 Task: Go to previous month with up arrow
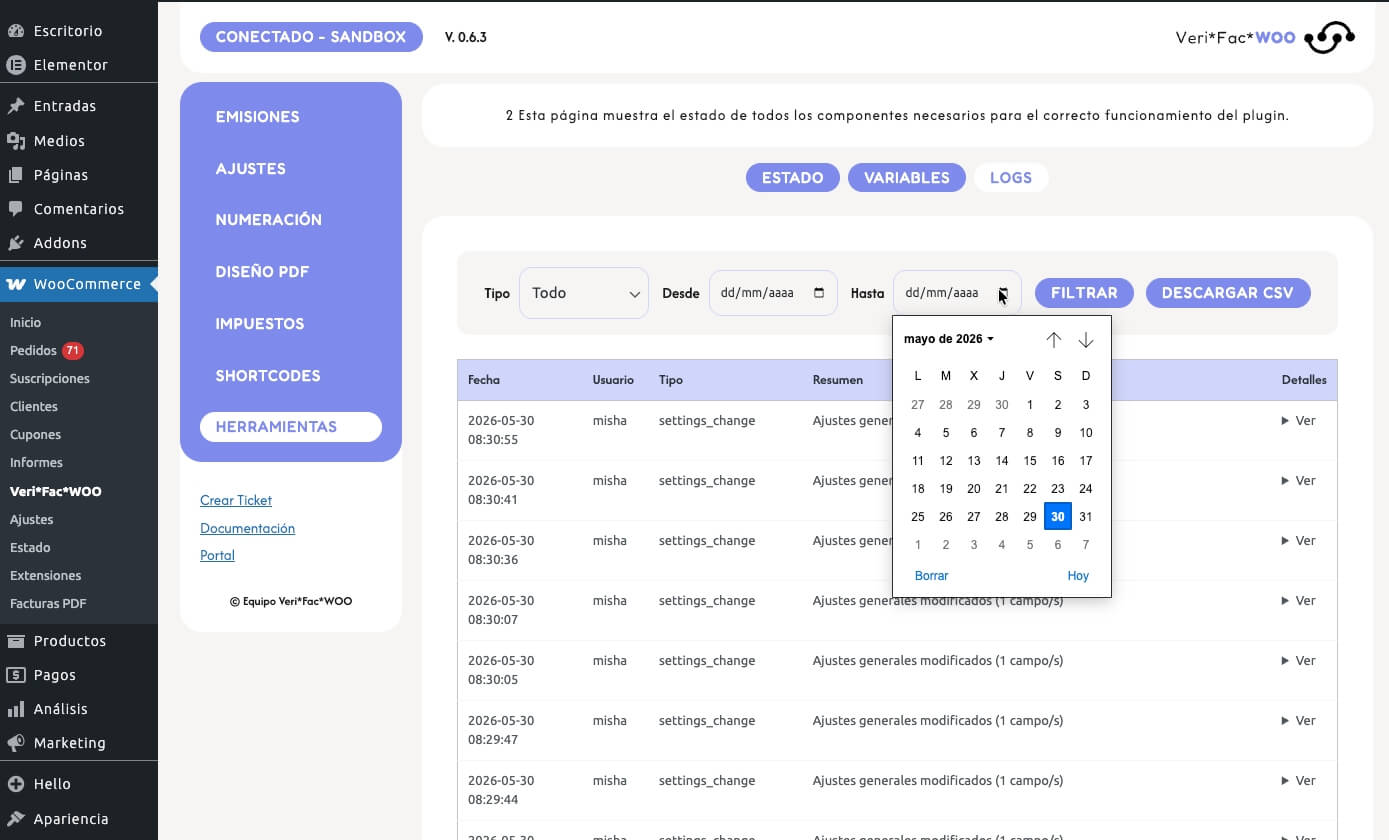[x=1054, y=340]
